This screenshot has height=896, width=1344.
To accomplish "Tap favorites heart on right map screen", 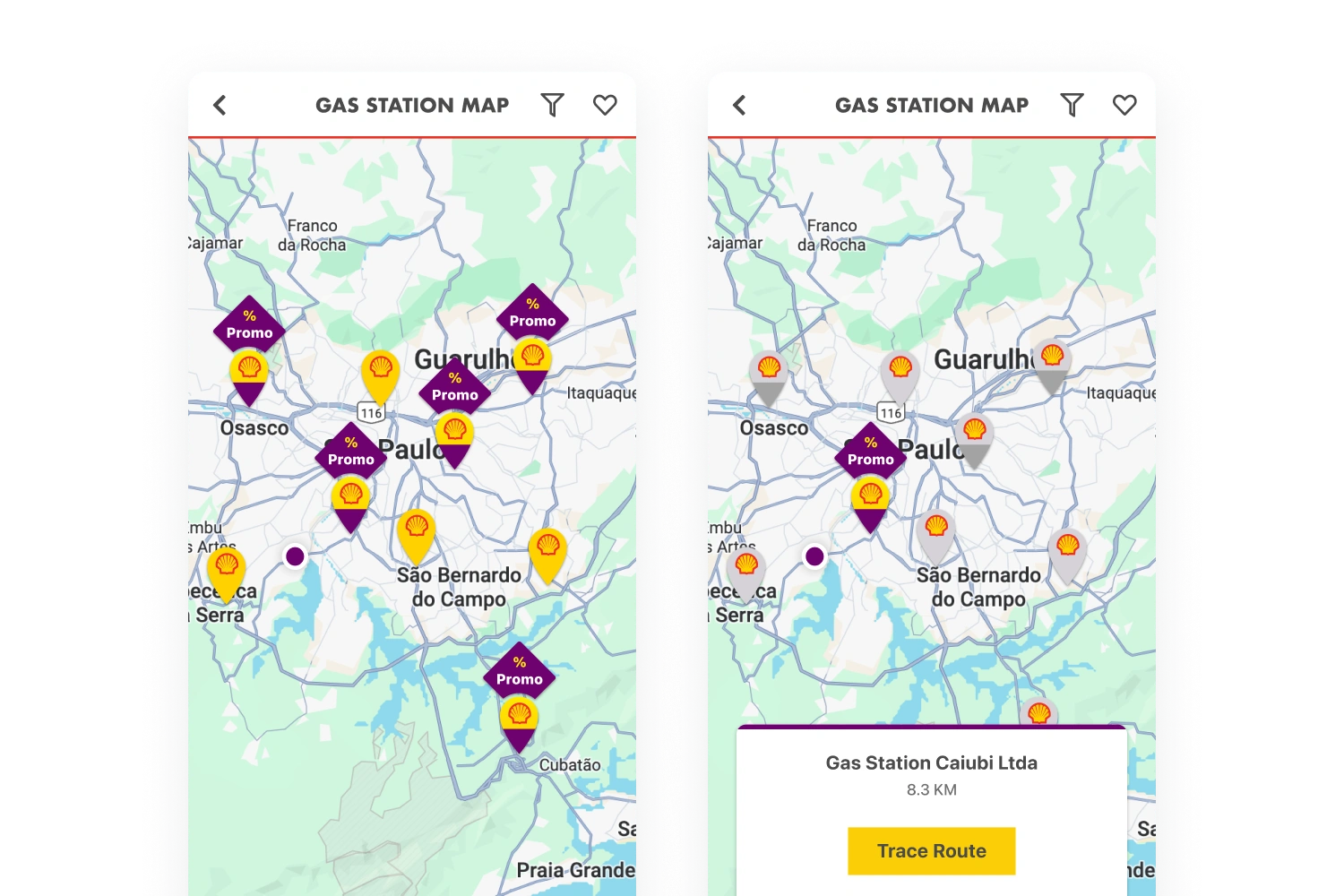I will coord(1124,105).
